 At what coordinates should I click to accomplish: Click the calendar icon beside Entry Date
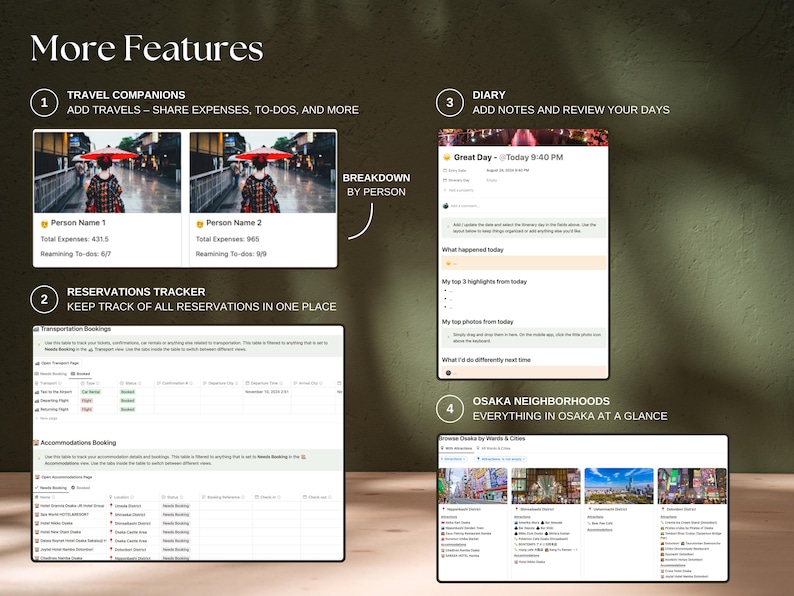[445, 171]
